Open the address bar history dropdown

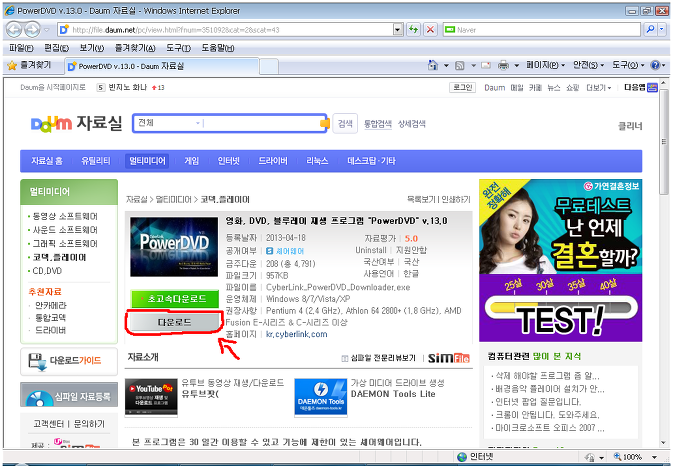[398, 30]
